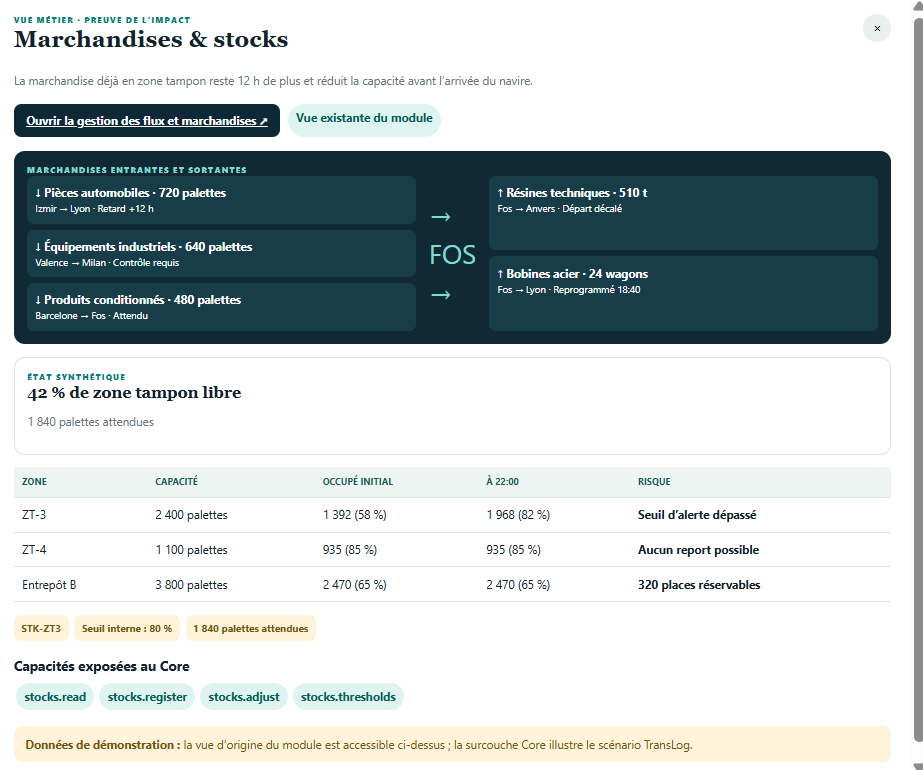Select the Résines techniques 510 t card

click(x=683, y=213)
